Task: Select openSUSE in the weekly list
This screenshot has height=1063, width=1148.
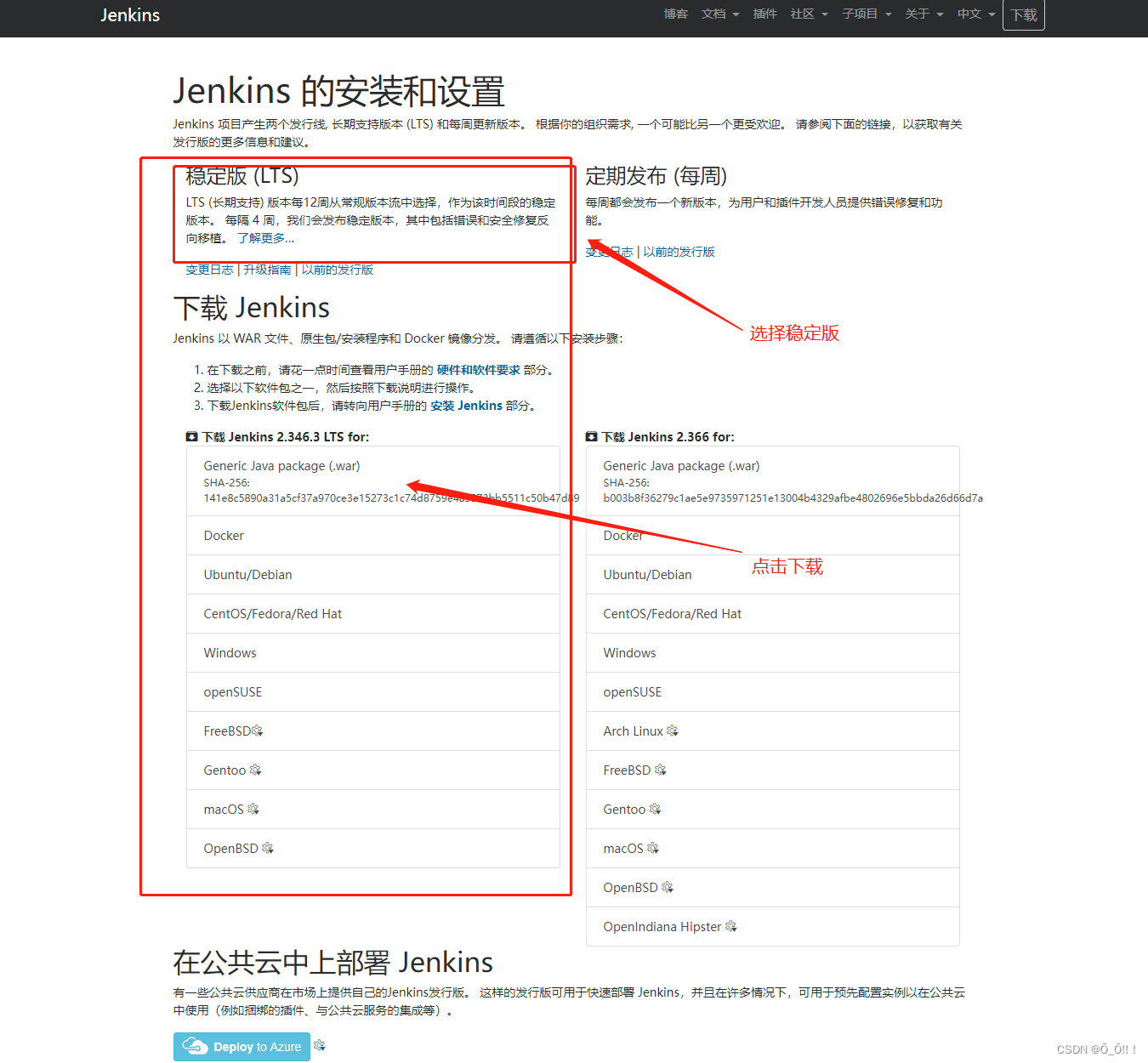Action: (773, 692)
